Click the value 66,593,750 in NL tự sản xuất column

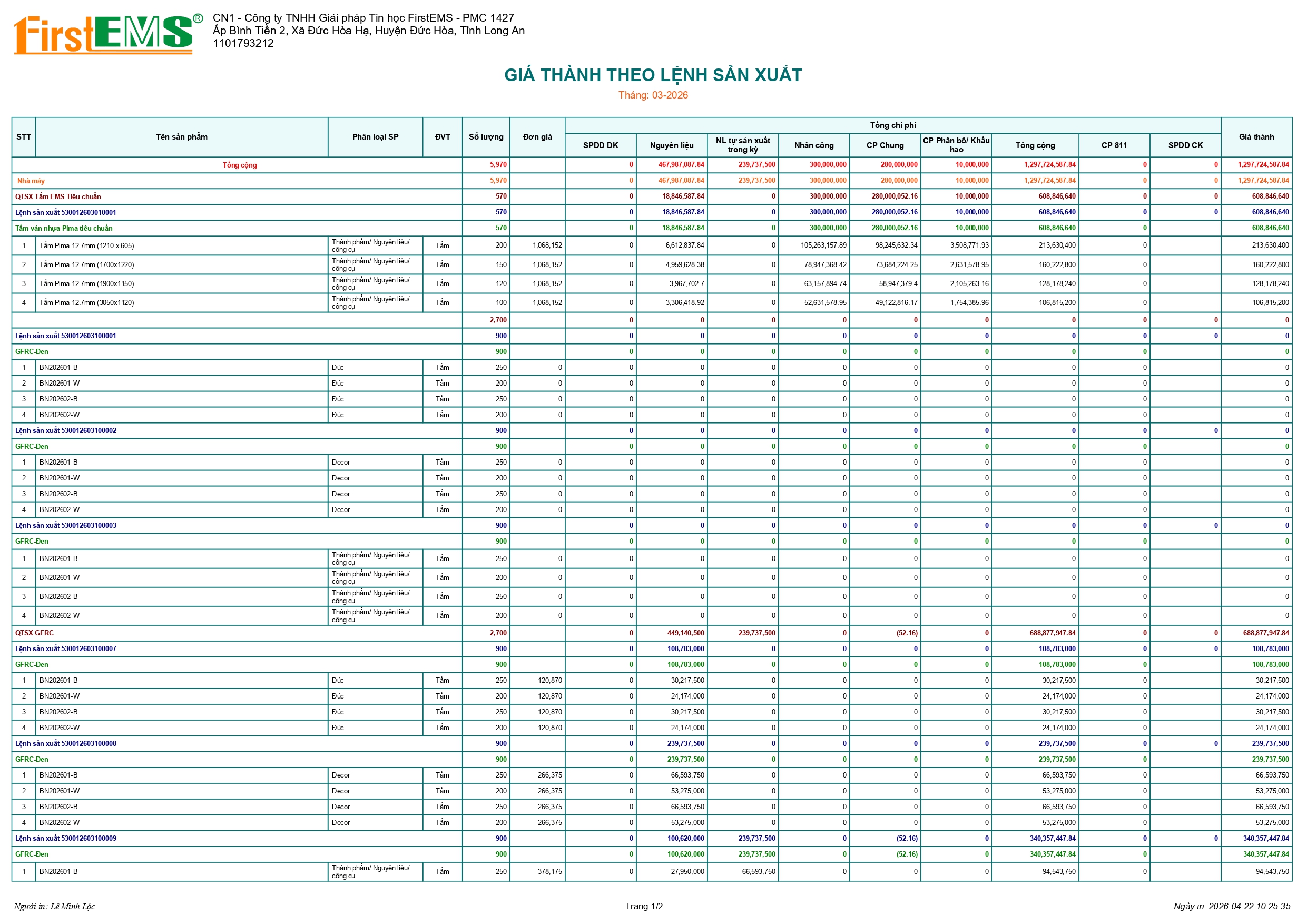click(x=758, y=872)
